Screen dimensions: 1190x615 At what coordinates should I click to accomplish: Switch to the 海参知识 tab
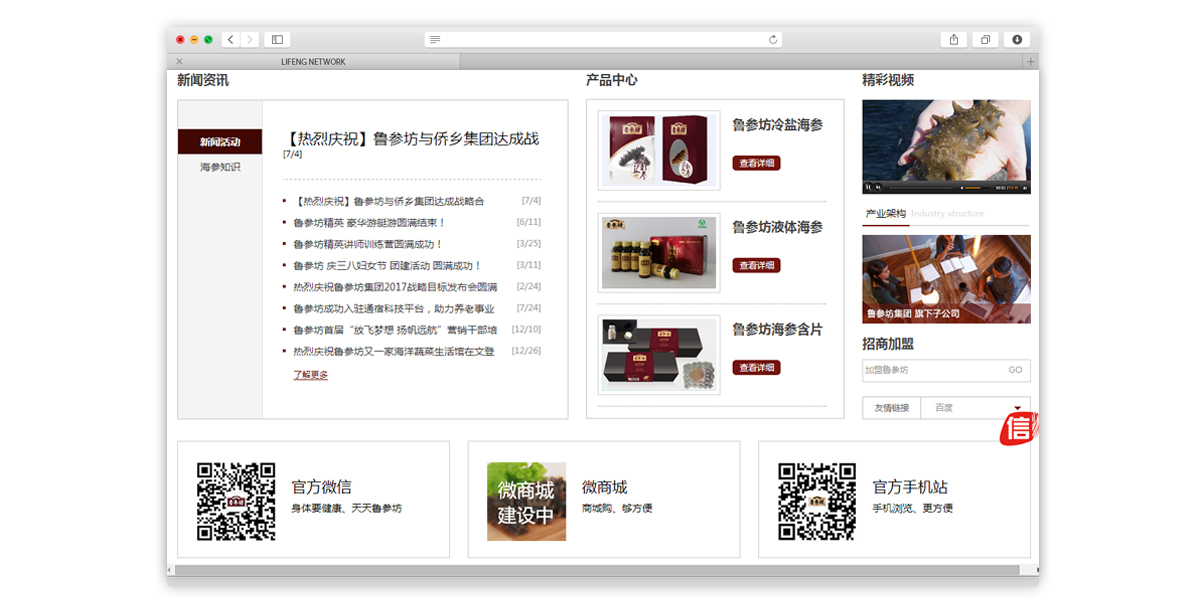(x=220, y=167)
